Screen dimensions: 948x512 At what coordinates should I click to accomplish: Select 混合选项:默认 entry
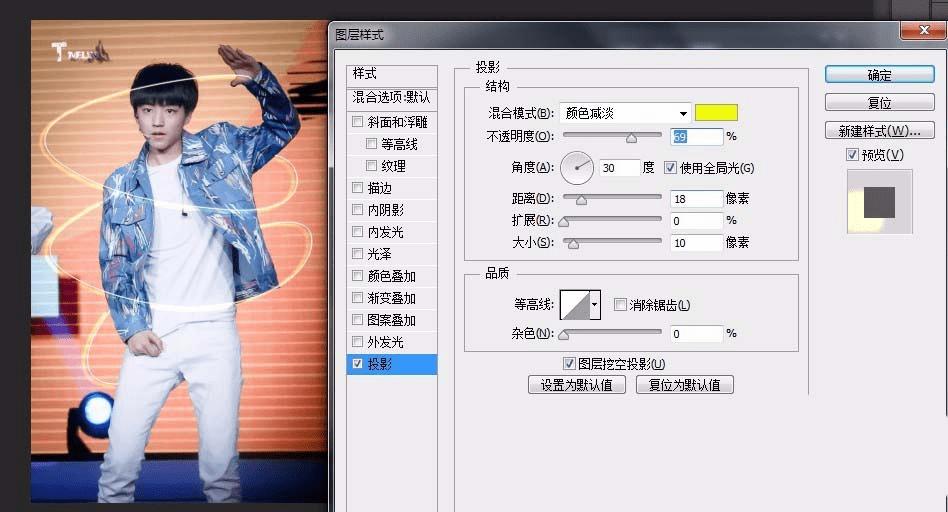tap(392, 97)
